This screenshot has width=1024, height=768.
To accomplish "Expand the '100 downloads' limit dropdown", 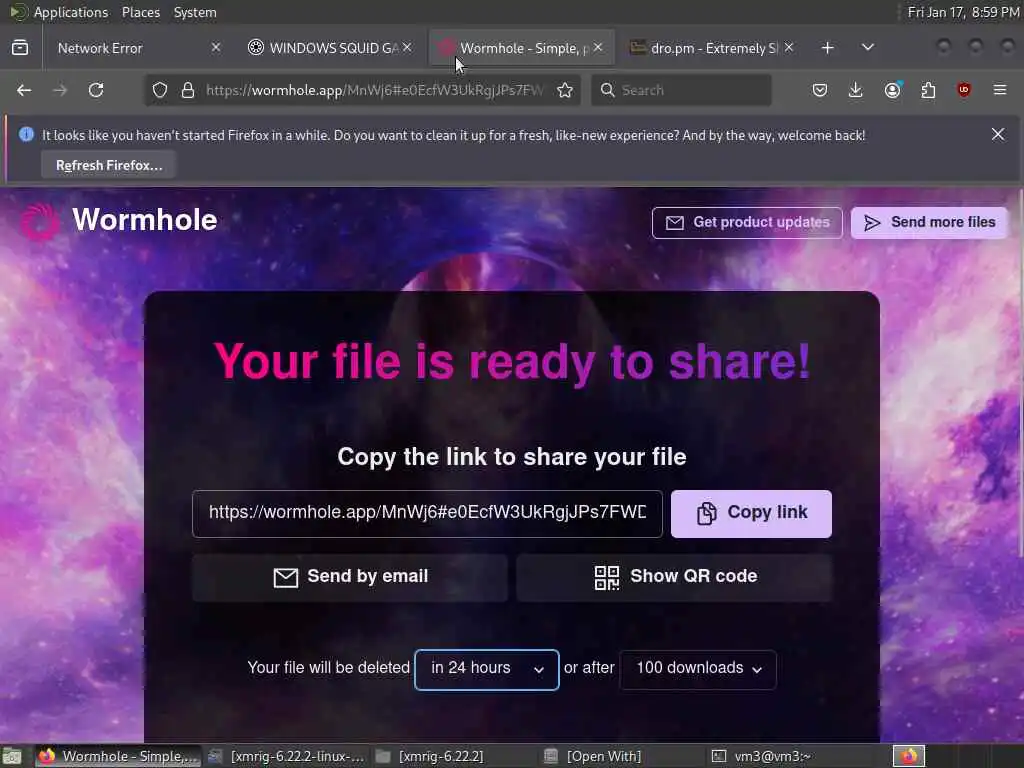I will point(697,669).
